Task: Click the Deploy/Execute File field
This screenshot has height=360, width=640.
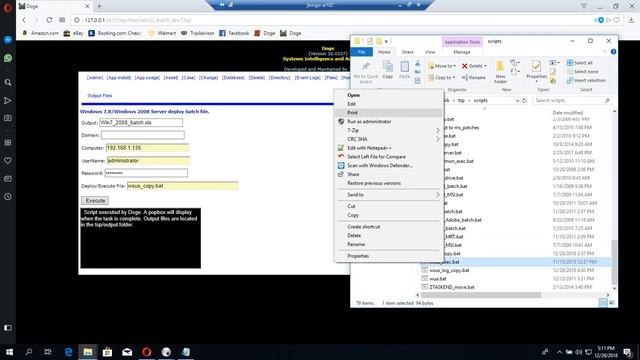Action: [182, 186]
